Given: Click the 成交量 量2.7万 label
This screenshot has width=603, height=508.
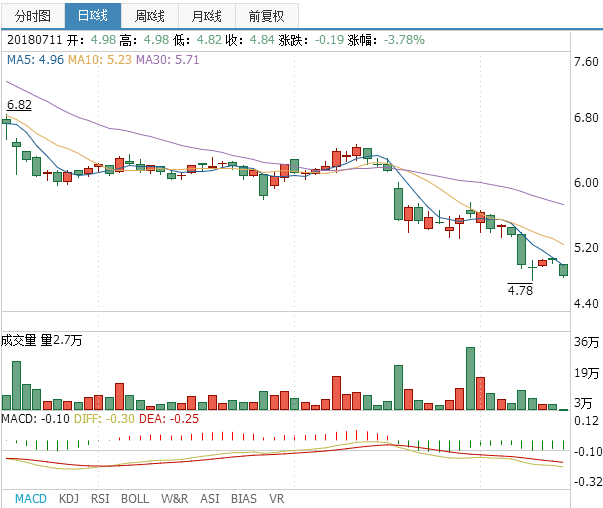Looking at the screenshot, I should [42, 340].
